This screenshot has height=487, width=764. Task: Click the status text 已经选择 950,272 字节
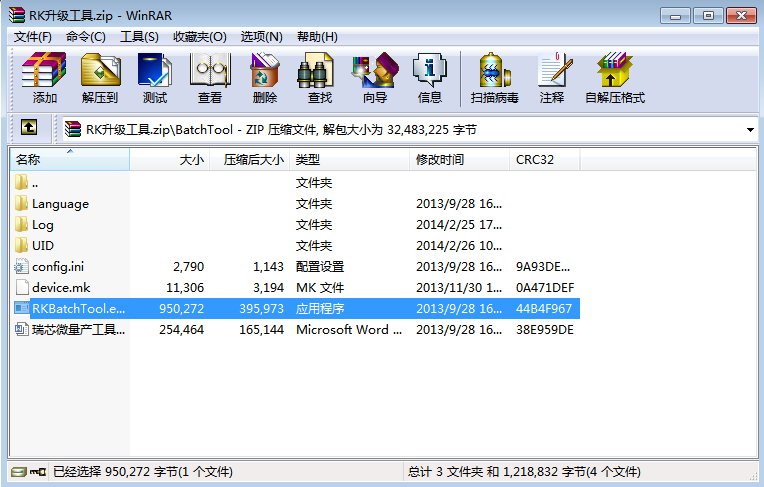(143, 472)
